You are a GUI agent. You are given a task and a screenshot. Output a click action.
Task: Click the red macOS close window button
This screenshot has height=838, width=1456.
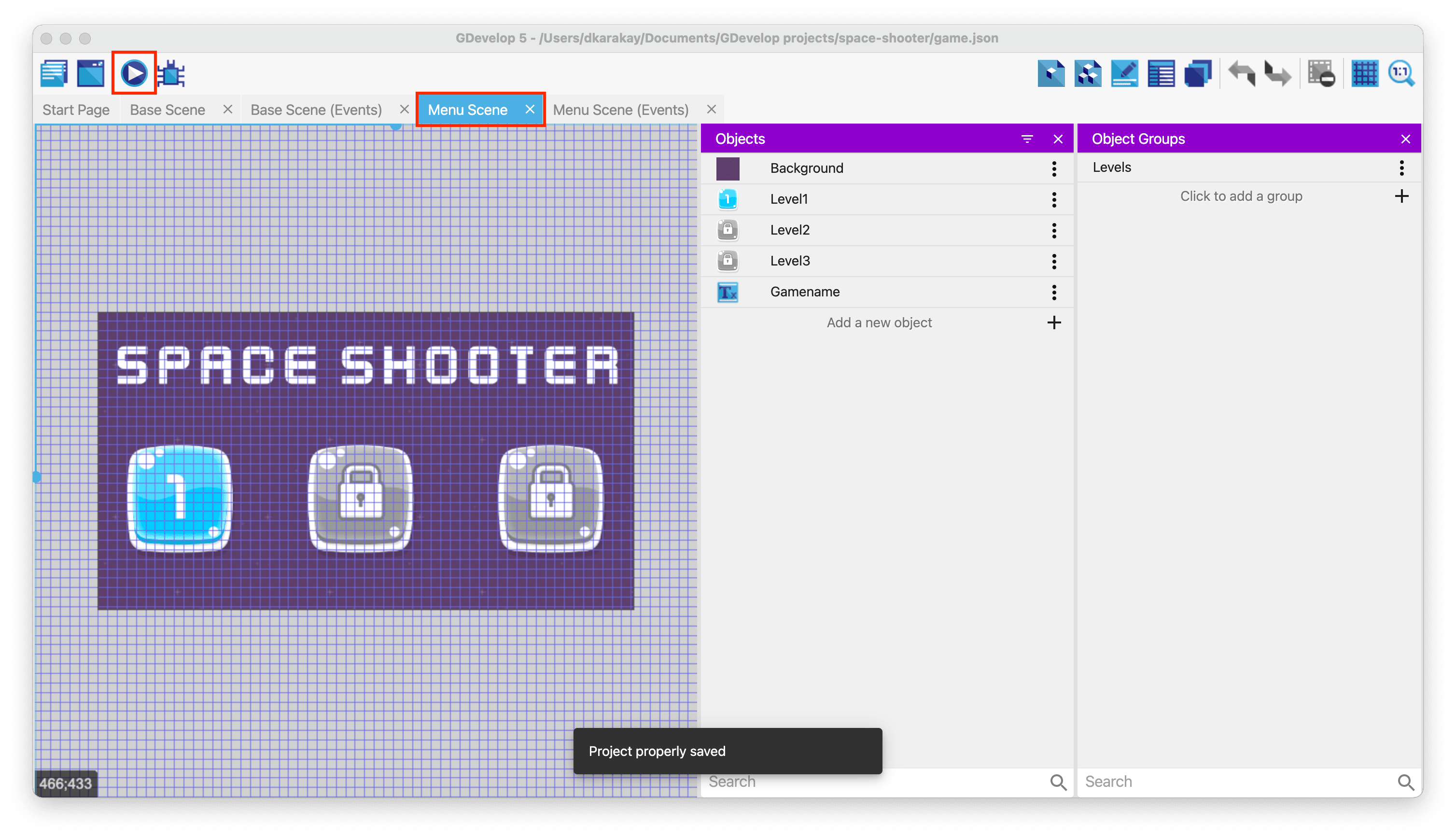pyautogui.click(x=47, y=39)
